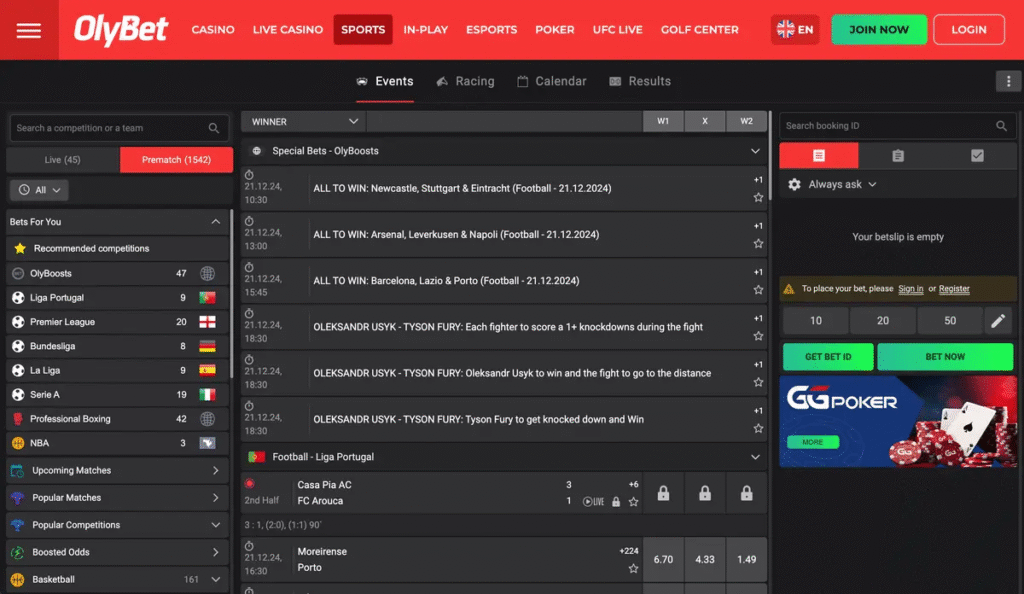Click the search competition or team field
This screenshot has height=594, width=1024.
tap(108, 128)
